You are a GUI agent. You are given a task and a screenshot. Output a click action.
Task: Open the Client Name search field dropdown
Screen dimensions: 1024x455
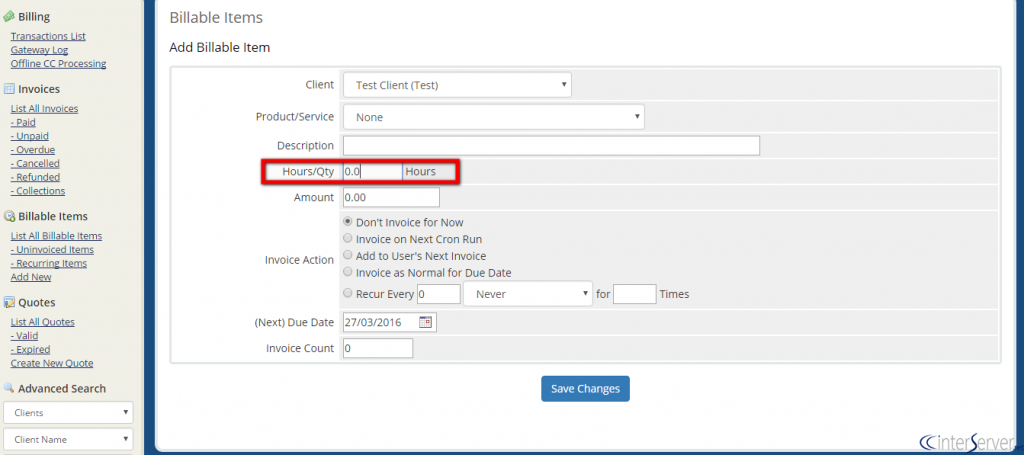tap(68, 439)
